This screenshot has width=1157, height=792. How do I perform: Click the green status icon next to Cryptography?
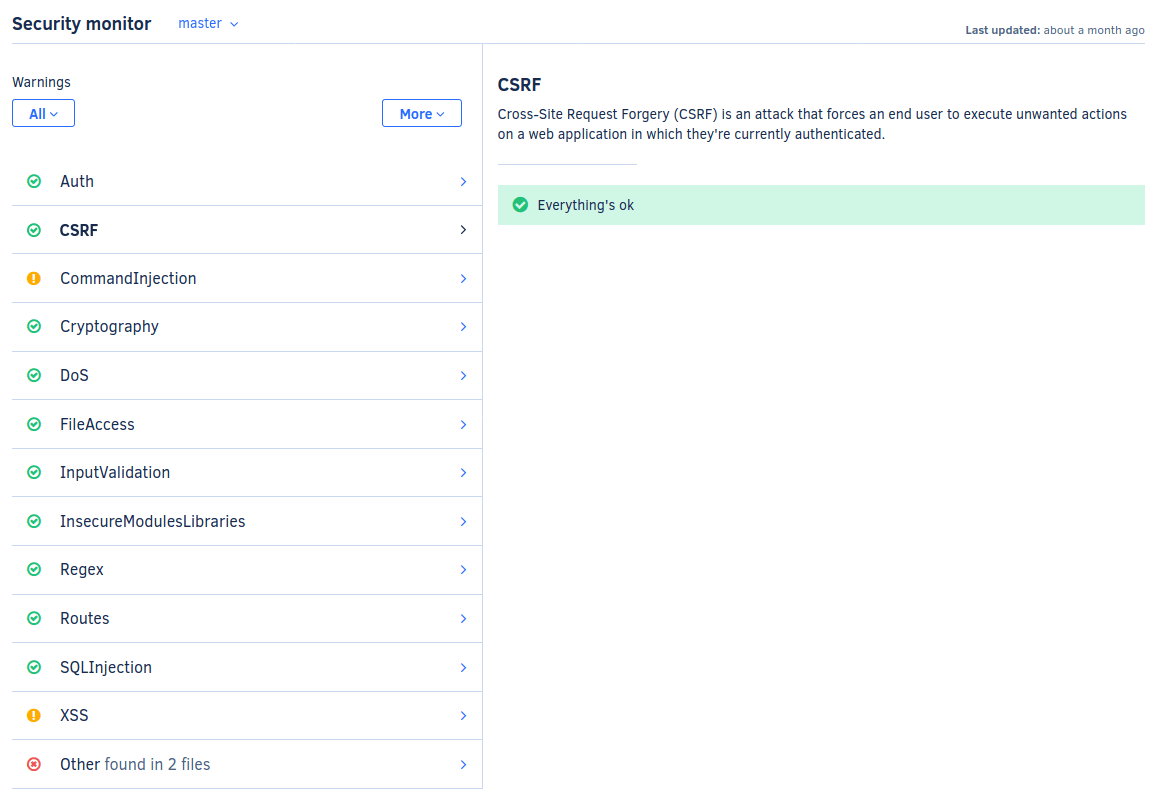pyautogui.click(x=34, y=327)
